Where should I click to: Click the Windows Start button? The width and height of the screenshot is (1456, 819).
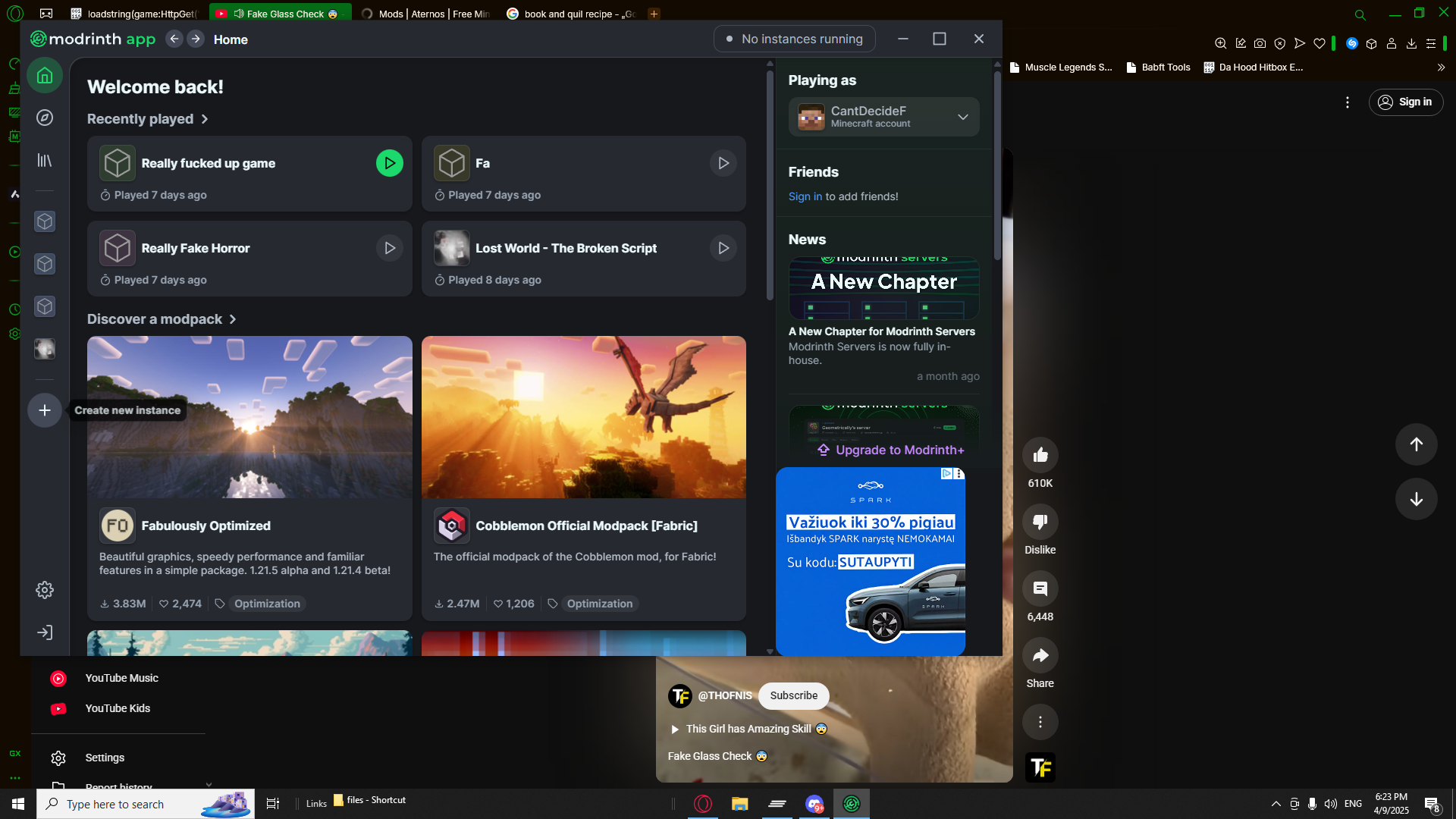point(18,804)
